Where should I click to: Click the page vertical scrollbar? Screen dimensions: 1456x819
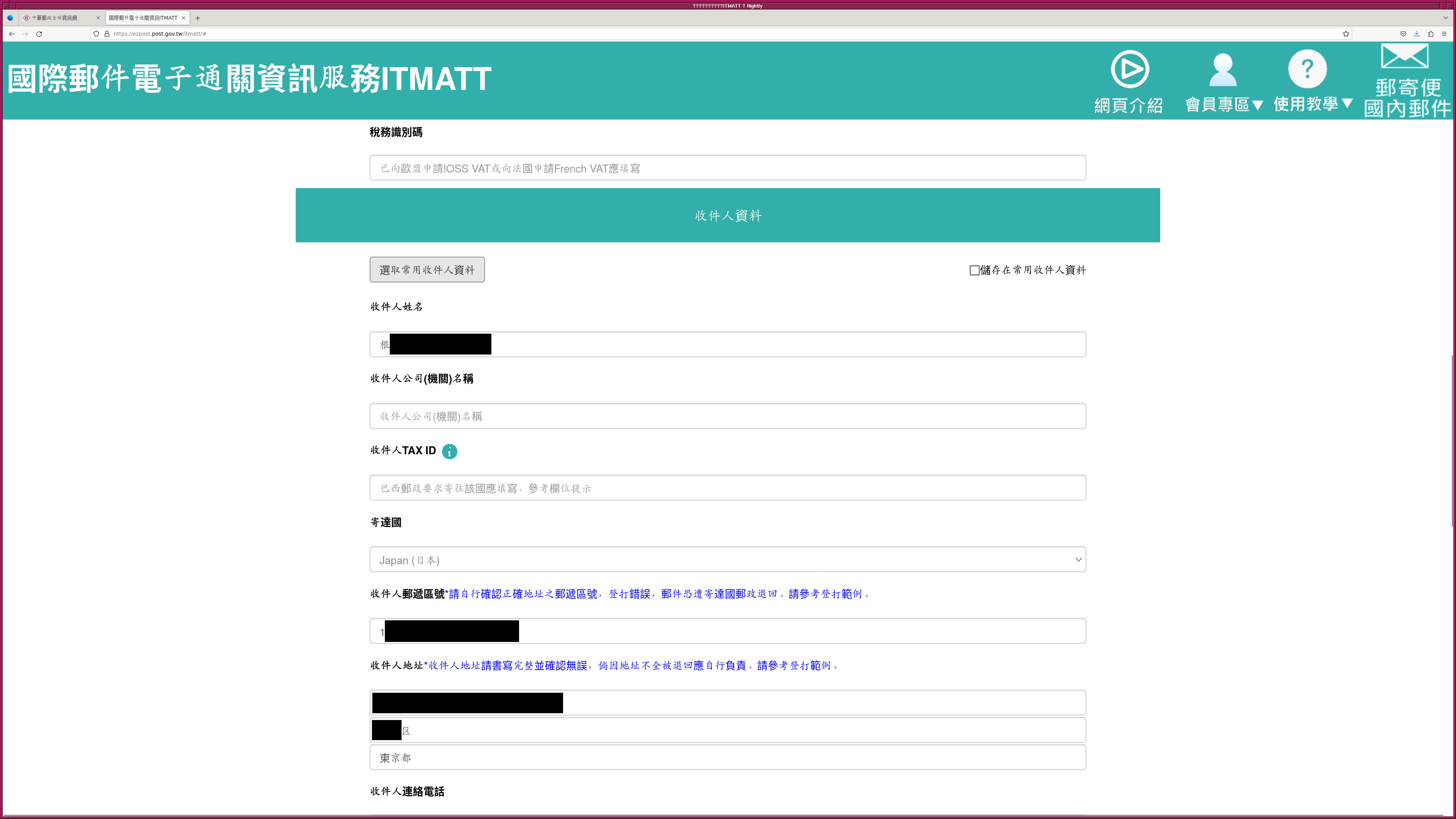click(x=1452, y=441)
